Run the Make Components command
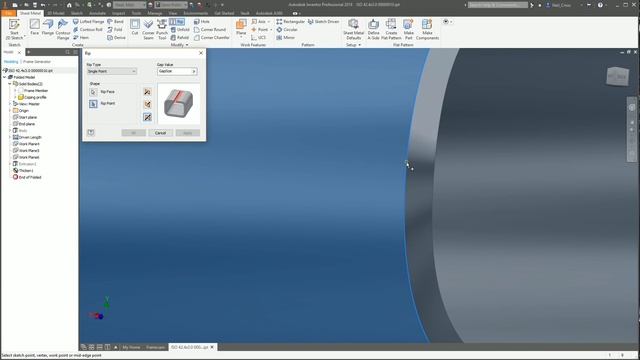The width and height of the screenshot is (640, 360). click(427, 29)
